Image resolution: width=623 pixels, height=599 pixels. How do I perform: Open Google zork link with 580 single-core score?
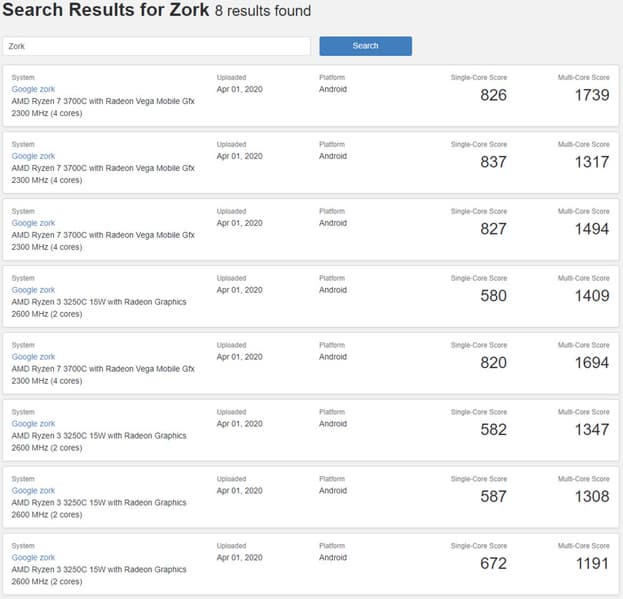pyautogui.click(x=33, y=290)
